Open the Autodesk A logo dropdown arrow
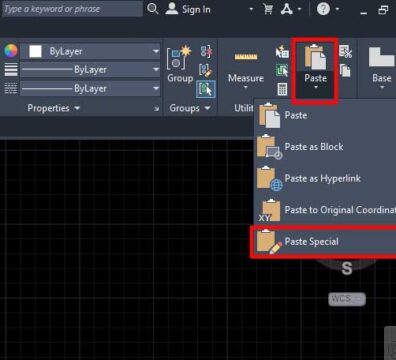This screenshot has height=360, width=396. tap(299, 9)
